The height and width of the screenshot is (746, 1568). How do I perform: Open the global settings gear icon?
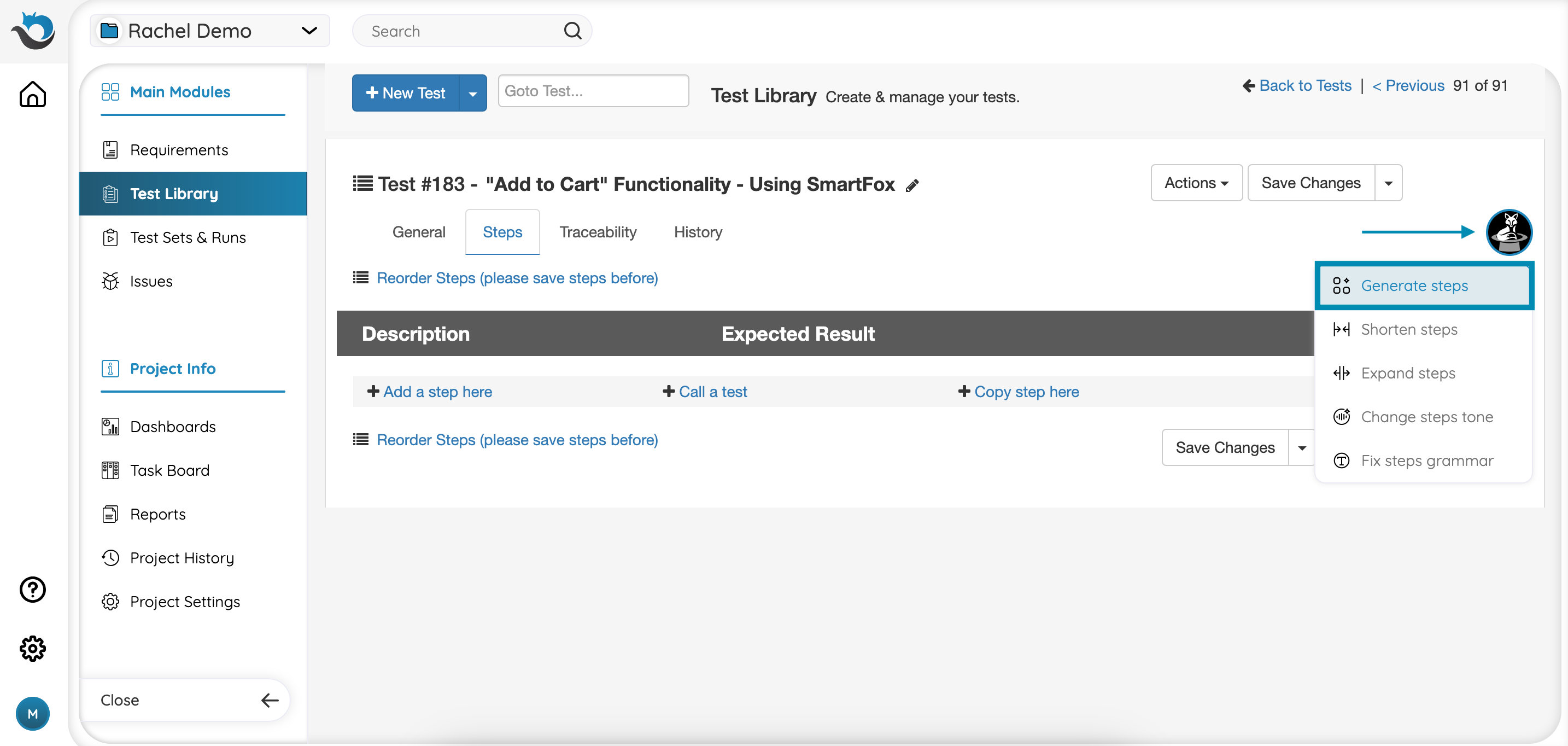pos(33,649)
